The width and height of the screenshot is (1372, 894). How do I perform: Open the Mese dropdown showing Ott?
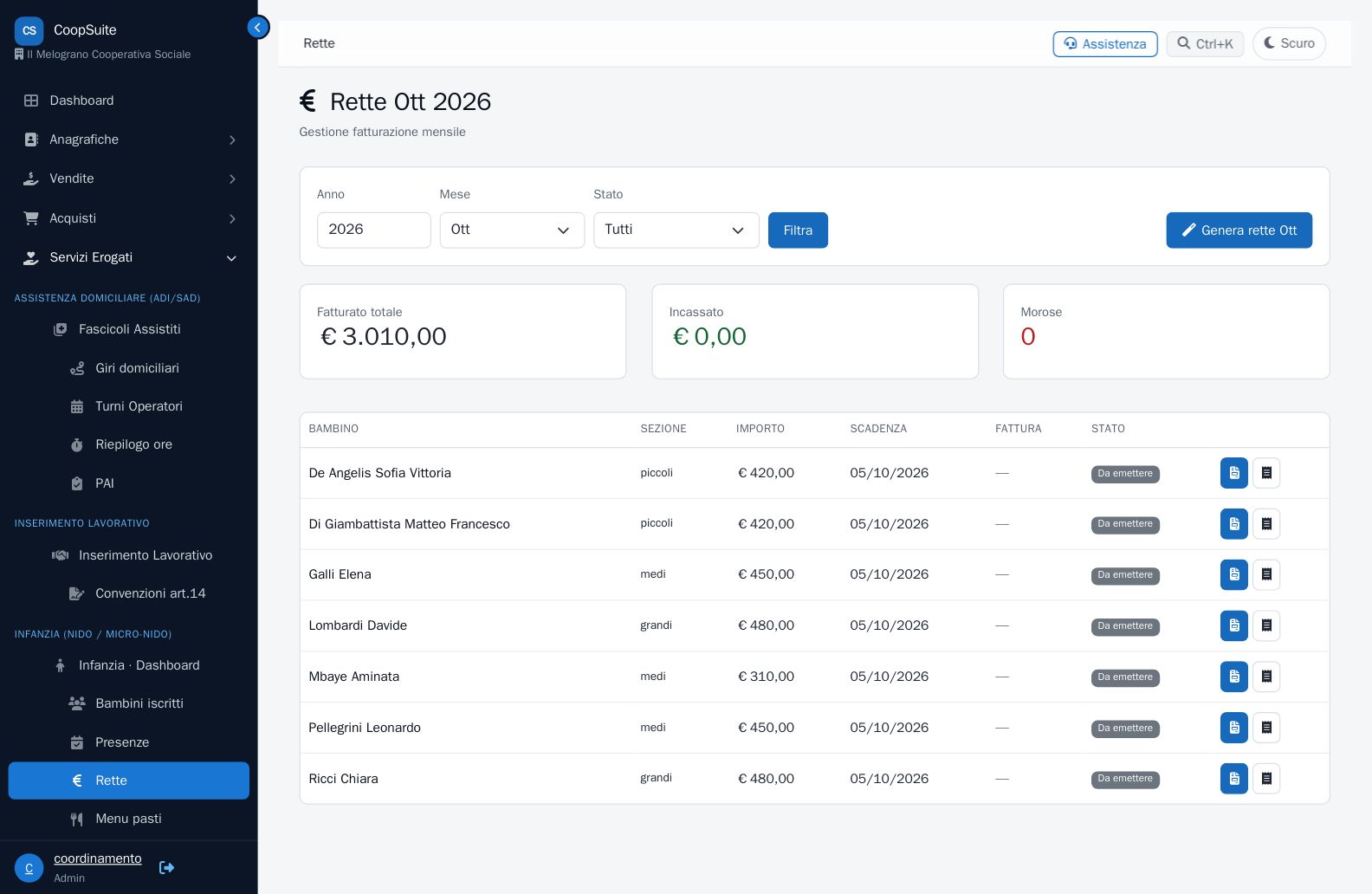point(511,230)
